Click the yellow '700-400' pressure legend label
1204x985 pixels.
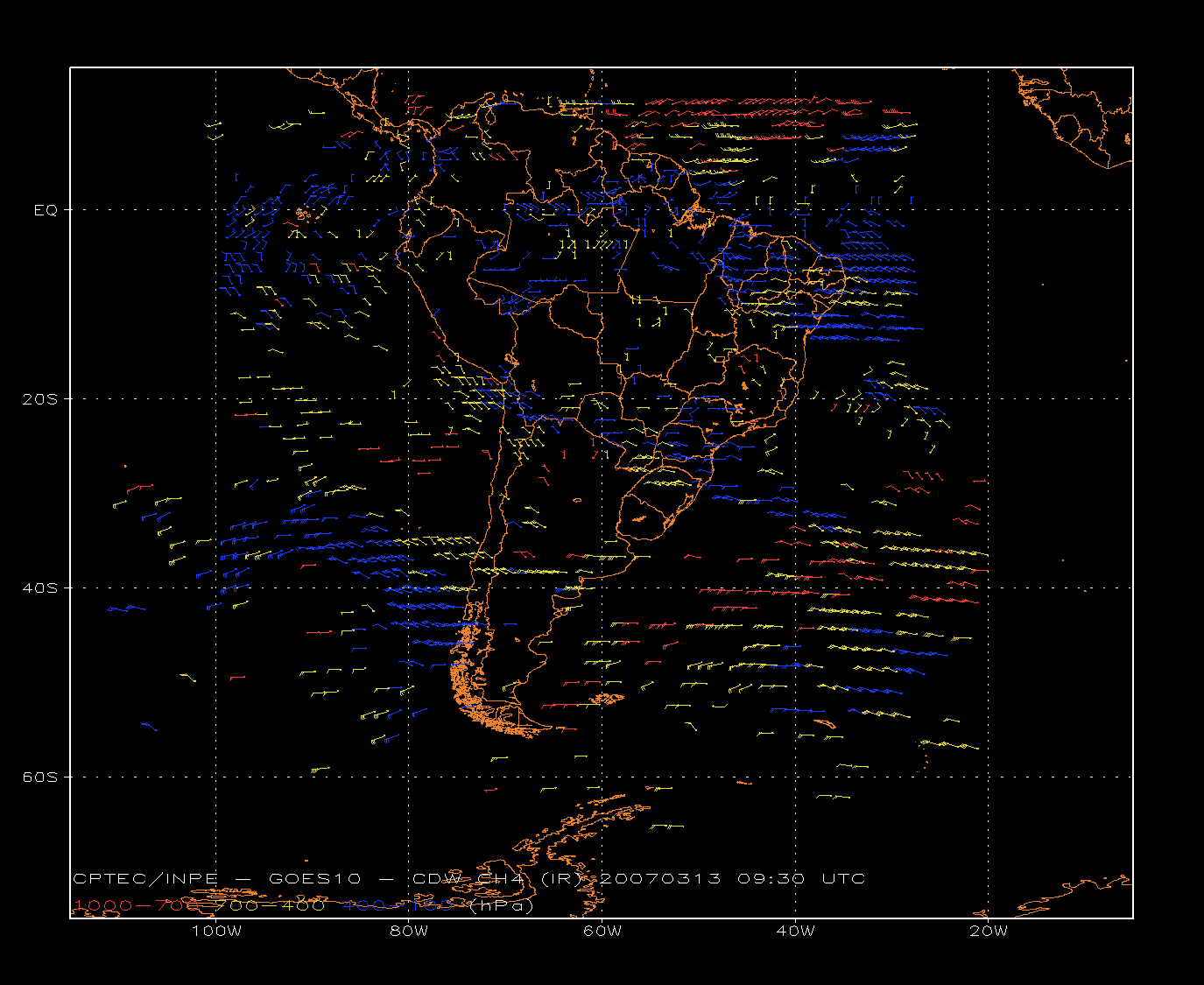coord(271,905)
